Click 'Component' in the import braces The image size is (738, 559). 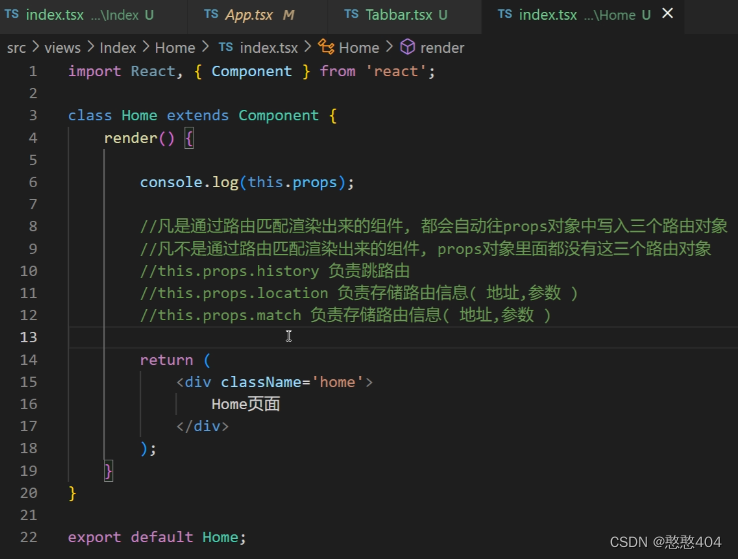tap(251, 71)
